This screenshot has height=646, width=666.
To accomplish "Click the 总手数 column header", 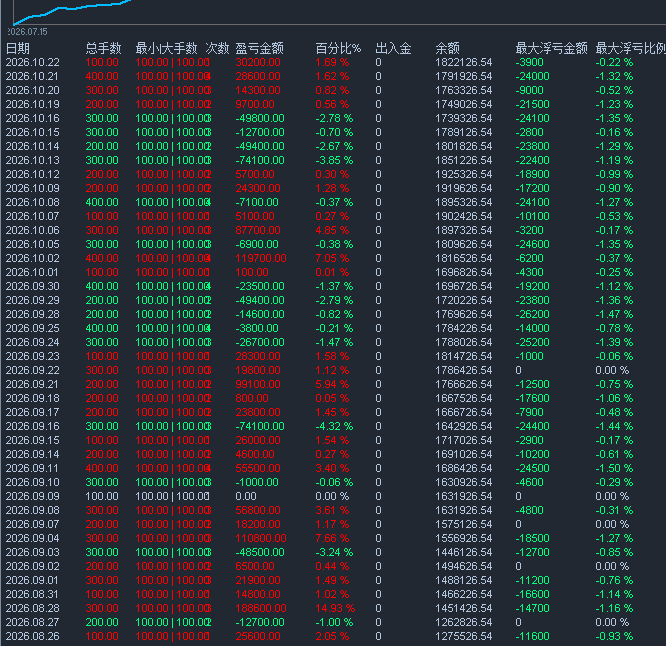I will 103,48.
